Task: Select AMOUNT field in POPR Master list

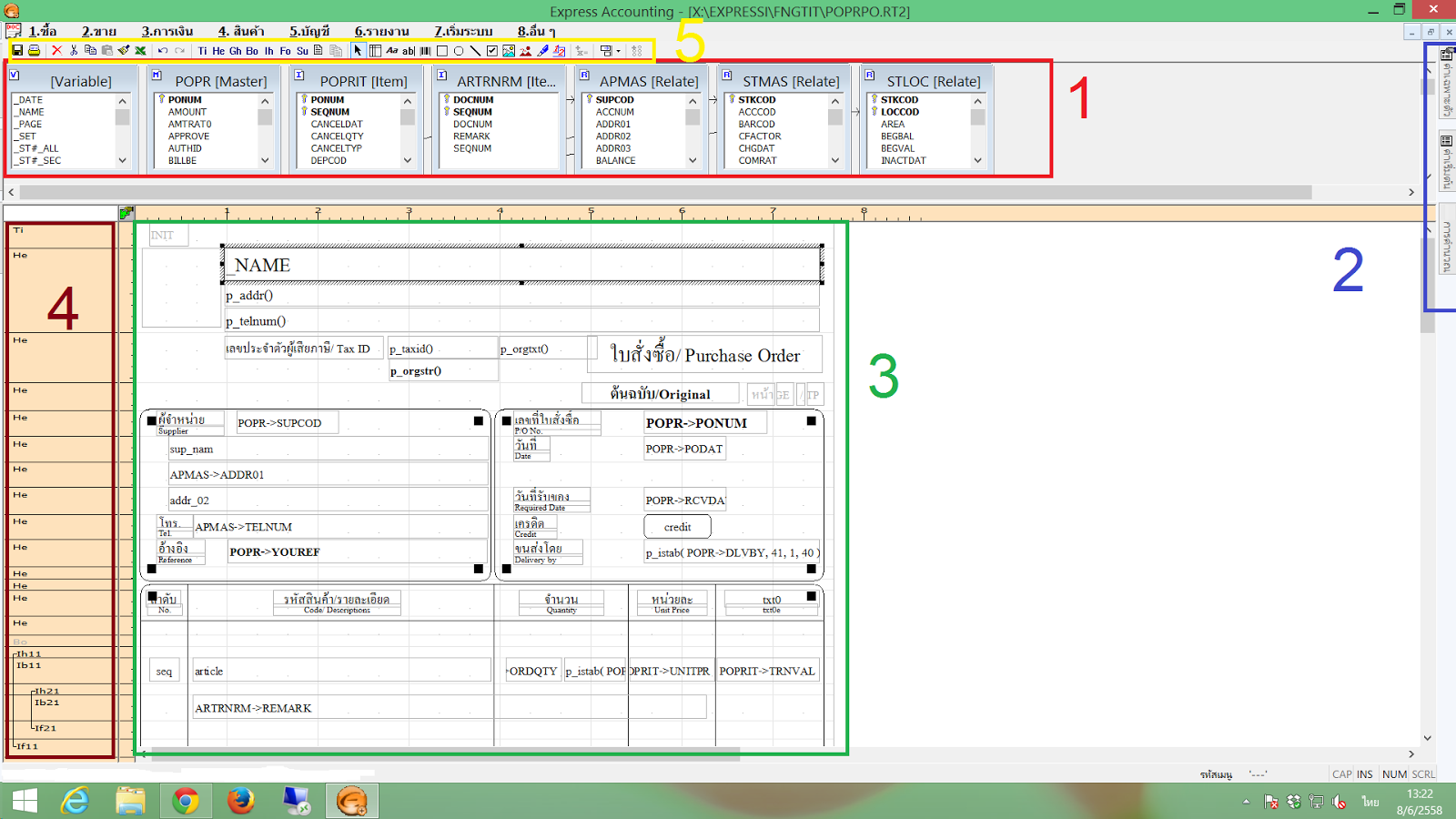Action: [x=187, y=112]
